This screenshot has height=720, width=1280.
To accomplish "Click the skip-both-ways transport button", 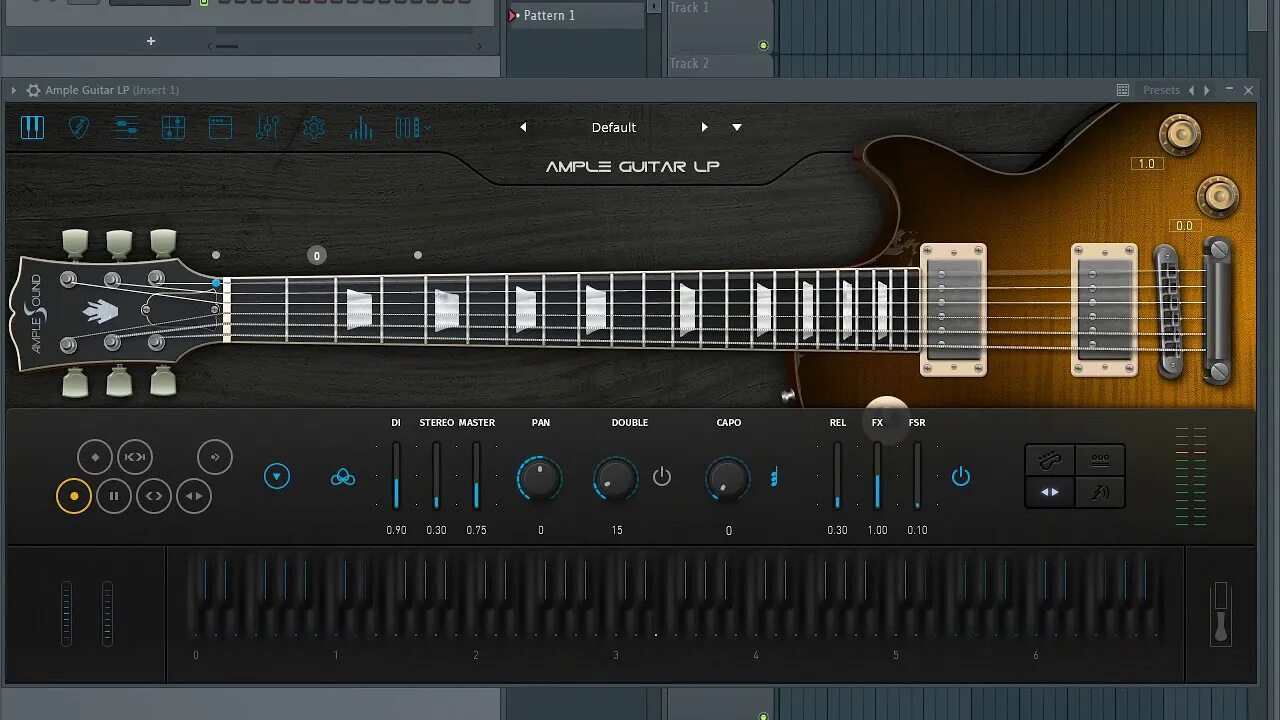I will (135, 457).
